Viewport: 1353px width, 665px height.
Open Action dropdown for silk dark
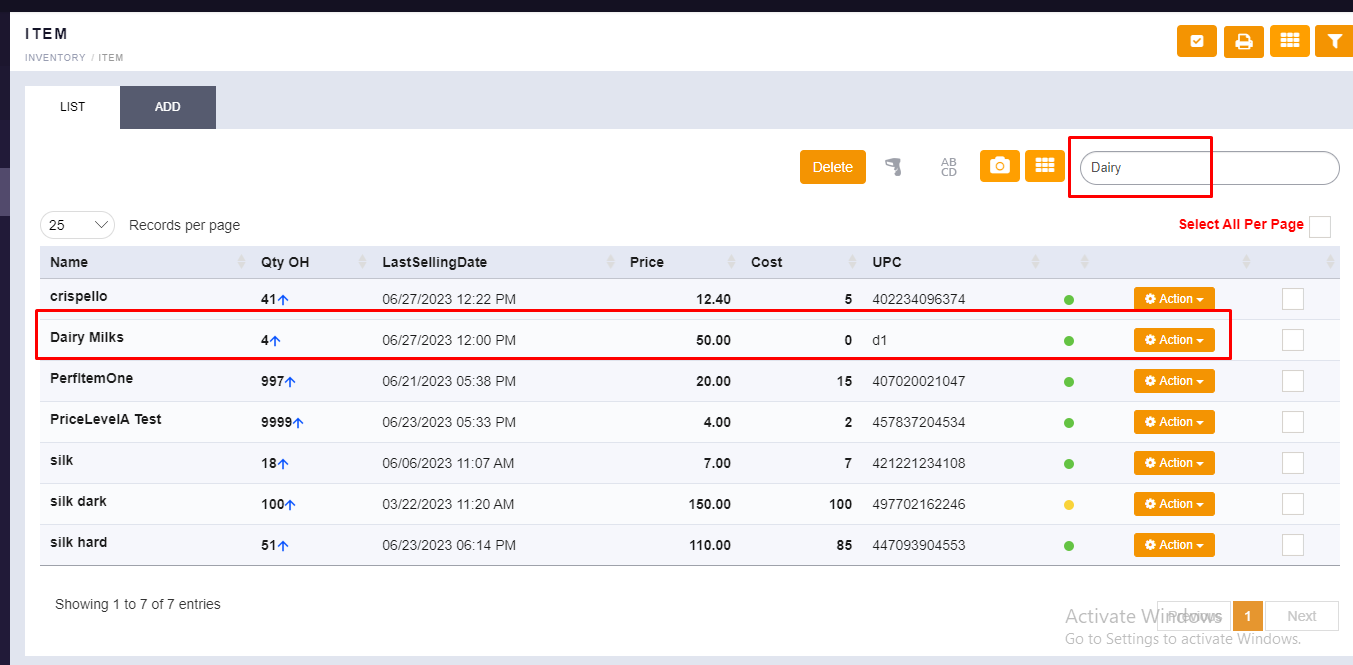click(1174, 504)
